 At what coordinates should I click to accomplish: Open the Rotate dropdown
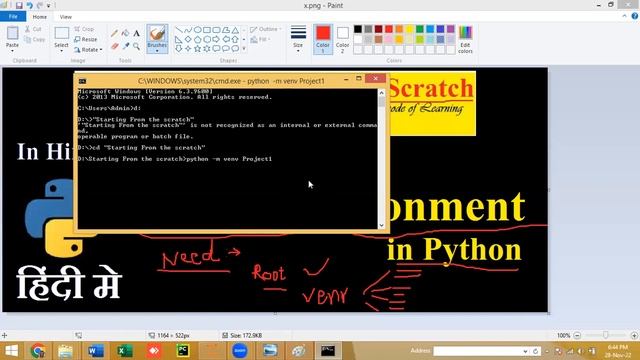click(89, 50)
